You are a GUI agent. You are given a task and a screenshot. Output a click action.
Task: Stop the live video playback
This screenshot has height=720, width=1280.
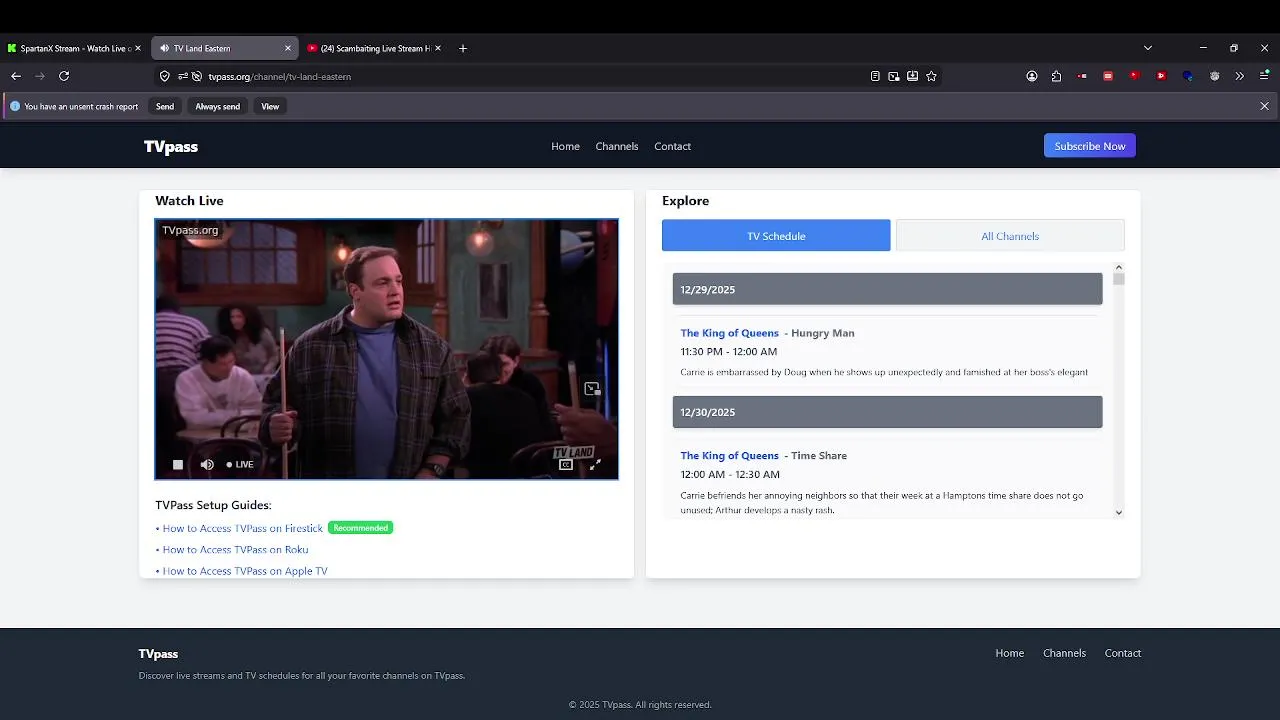click(178, 465)
